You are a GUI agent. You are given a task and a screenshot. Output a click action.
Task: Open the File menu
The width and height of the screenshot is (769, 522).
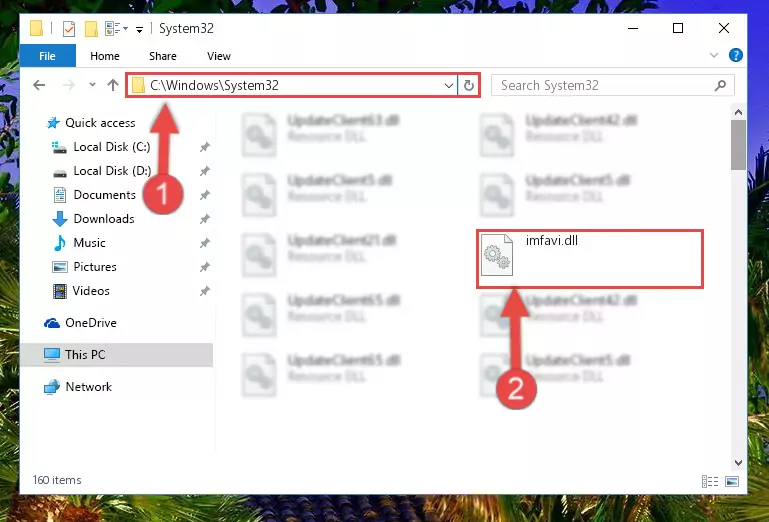[48, 56]
